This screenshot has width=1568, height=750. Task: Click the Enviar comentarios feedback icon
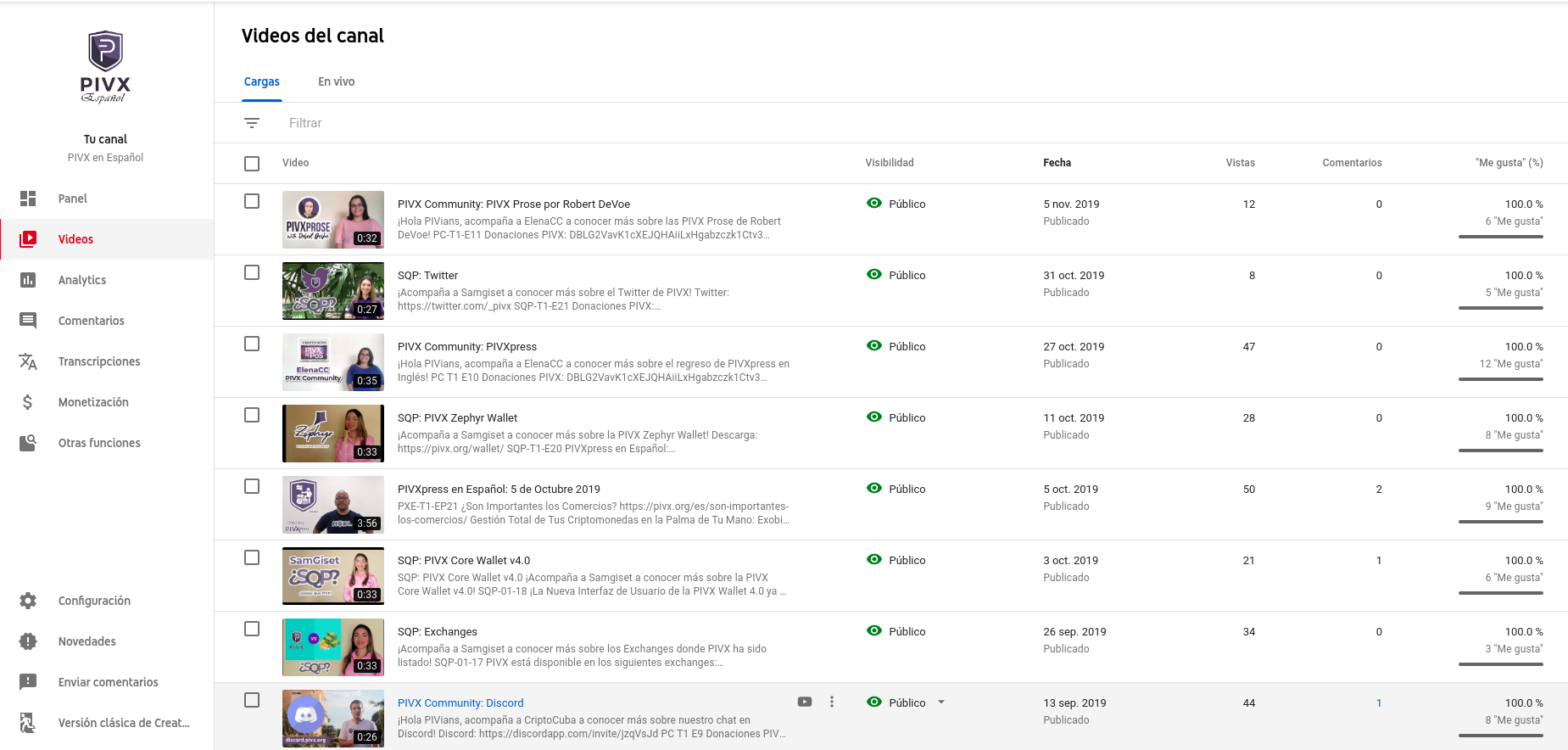pyautogui.click(x=28, y=682)
